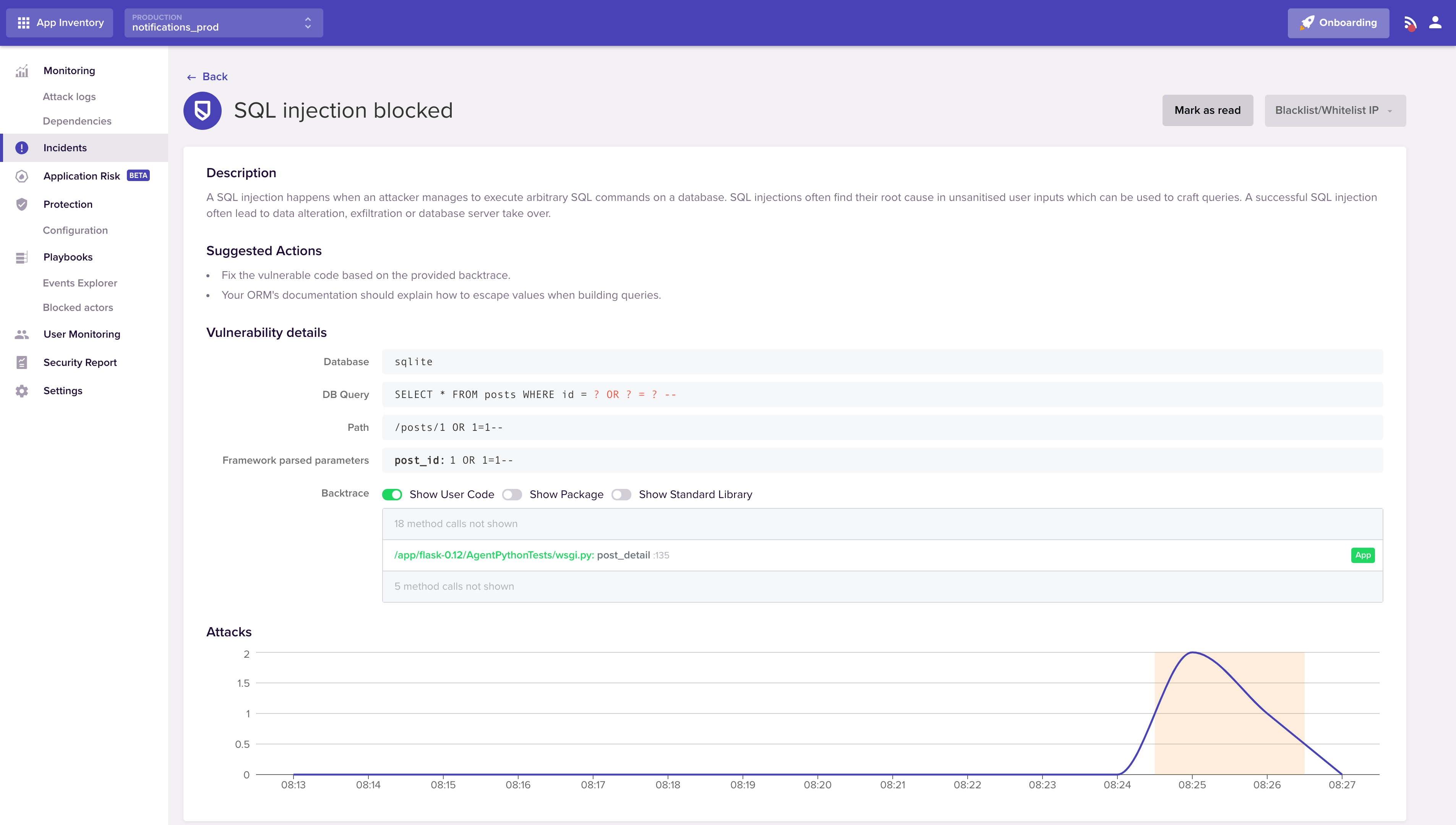The height and width of the screenshot is (825, 1456).
Task: Click the Monitoring chart icon
Action: 21,71
